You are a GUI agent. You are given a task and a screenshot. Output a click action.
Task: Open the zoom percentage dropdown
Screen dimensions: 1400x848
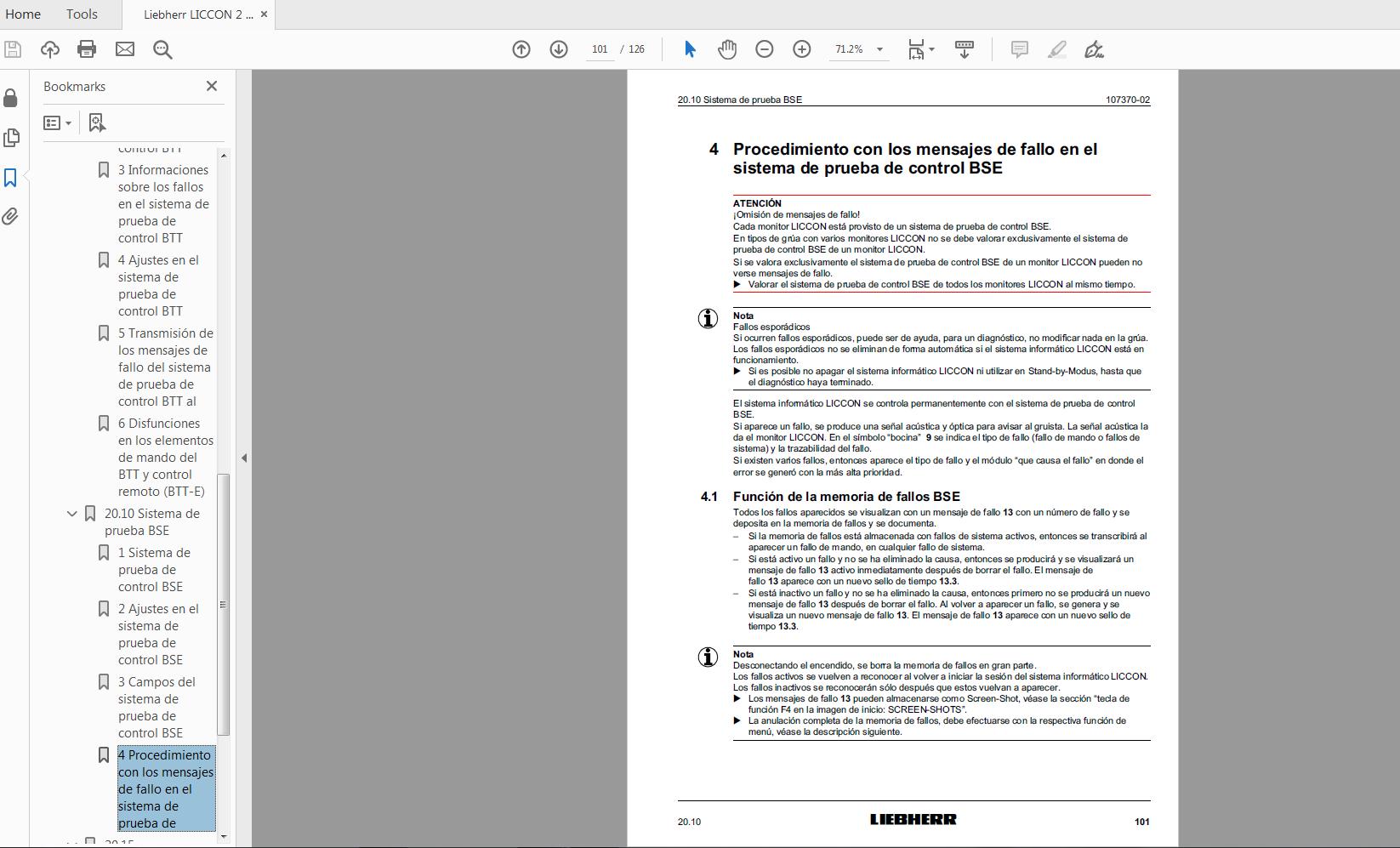click(880, 49)
